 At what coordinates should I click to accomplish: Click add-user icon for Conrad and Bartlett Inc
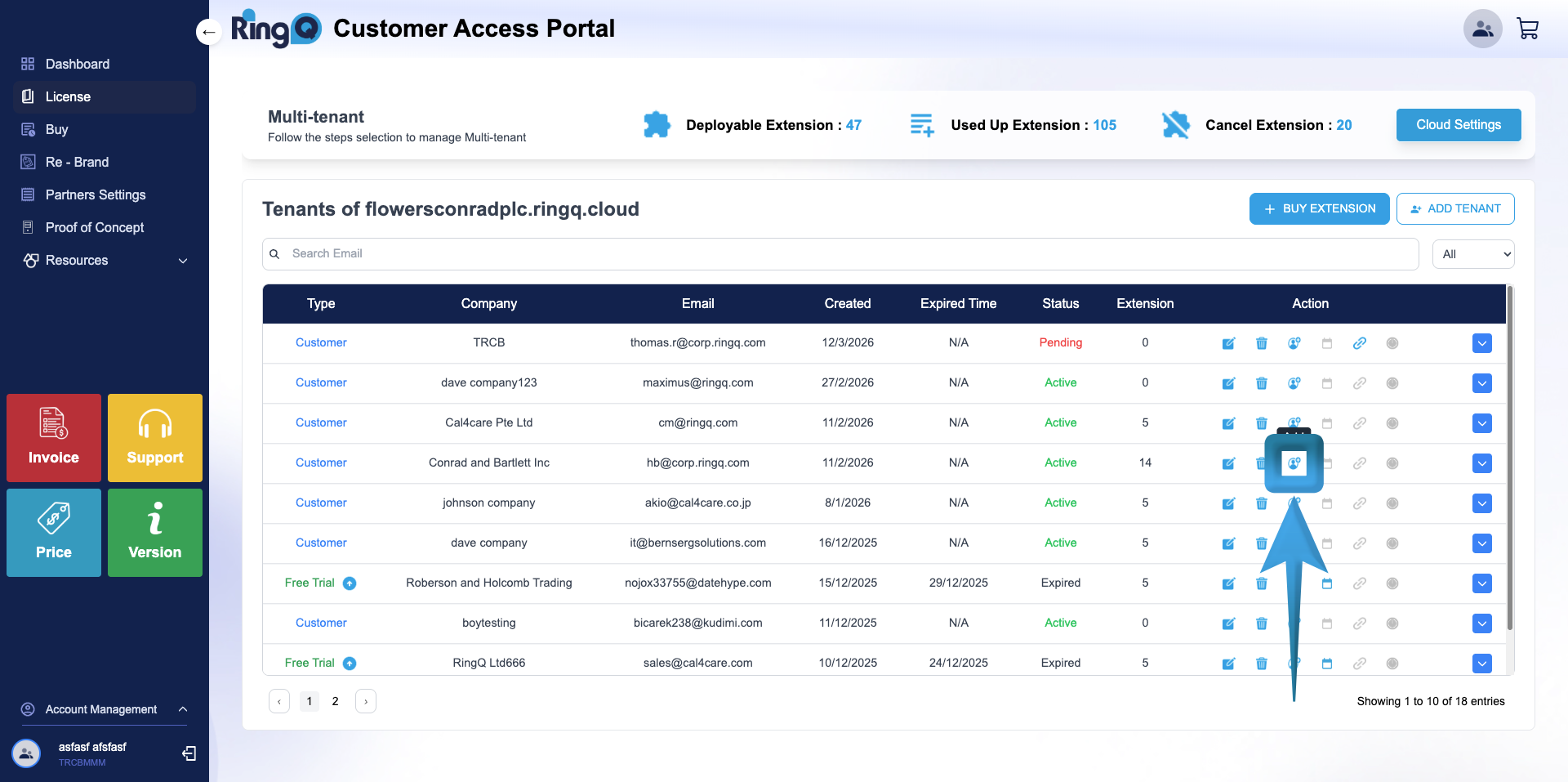coord(1294,463)
